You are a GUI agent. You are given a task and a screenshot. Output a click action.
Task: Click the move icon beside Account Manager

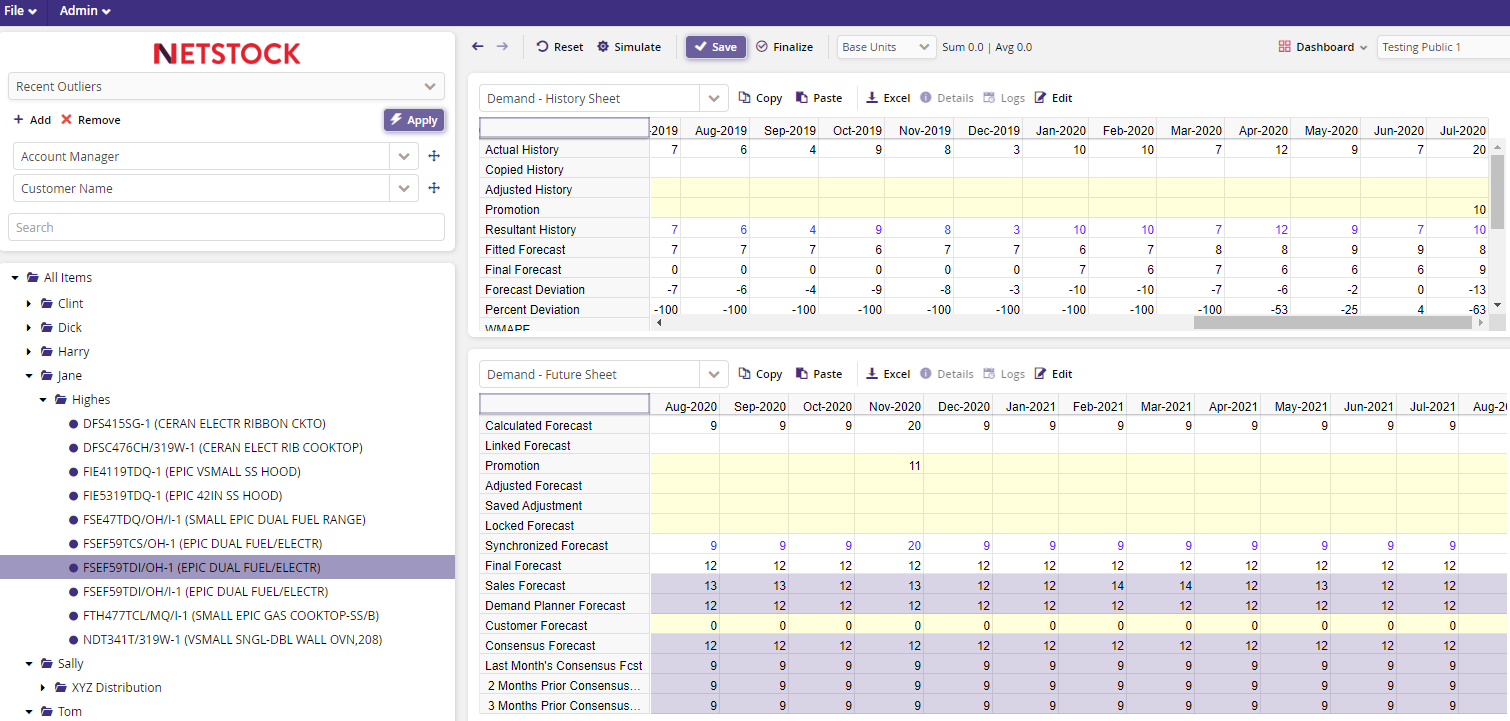point(434,156)
